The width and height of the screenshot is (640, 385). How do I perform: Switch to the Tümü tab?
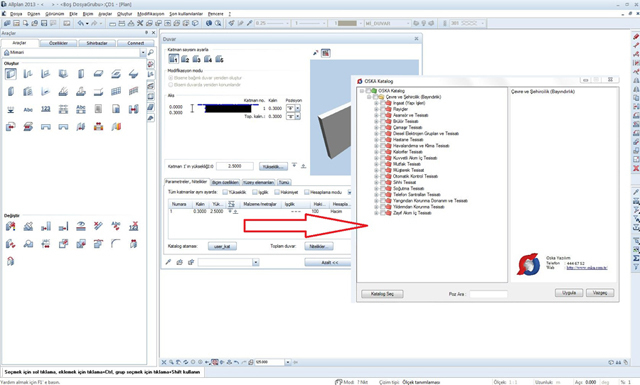pyautogui.click(x=284, y=182)
